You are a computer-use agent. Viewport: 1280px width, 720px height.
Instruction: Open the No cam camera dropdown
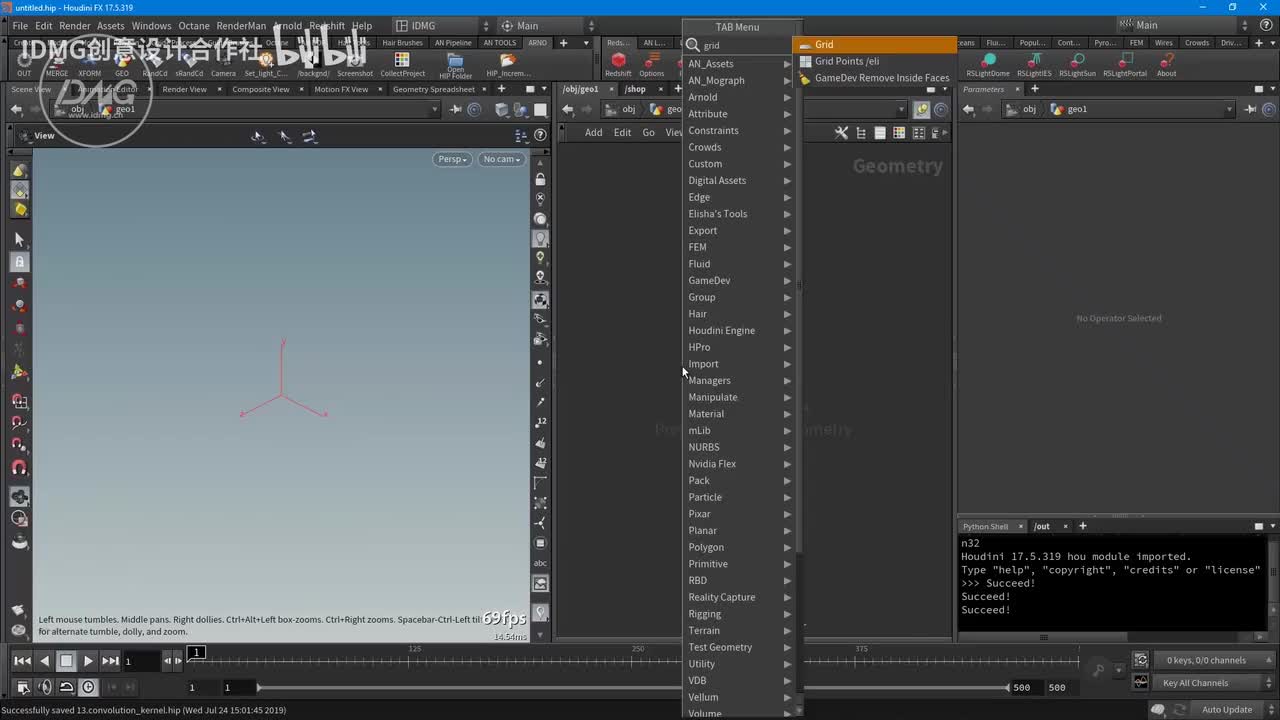click(x=501, y=159)
